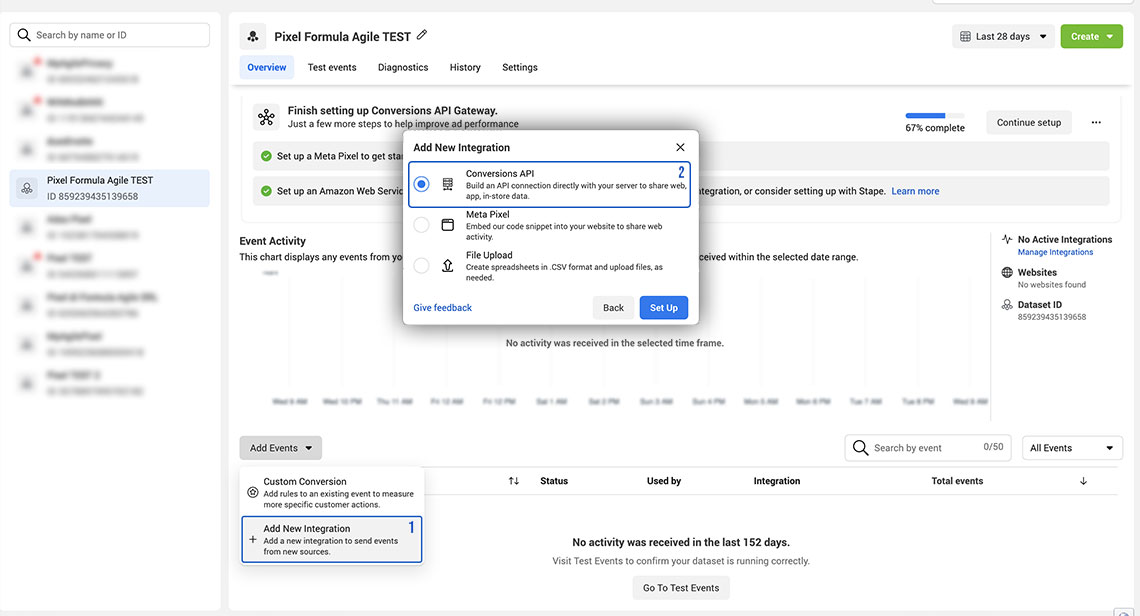Open the All Events filter dropdown

1072,448
